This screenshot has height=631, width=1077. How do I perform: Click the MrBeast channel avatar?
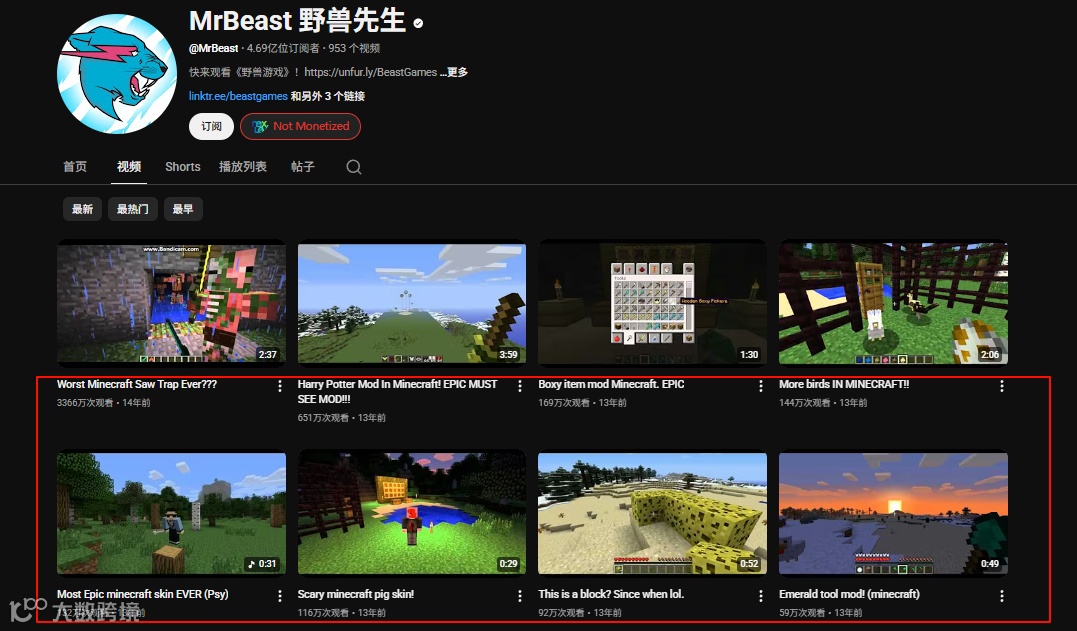[x=117, y=73]
